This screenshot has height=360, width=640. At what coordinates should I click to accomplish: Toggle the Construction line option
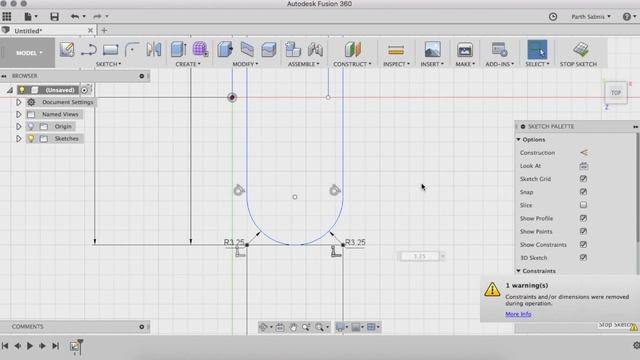pos(584,153)
